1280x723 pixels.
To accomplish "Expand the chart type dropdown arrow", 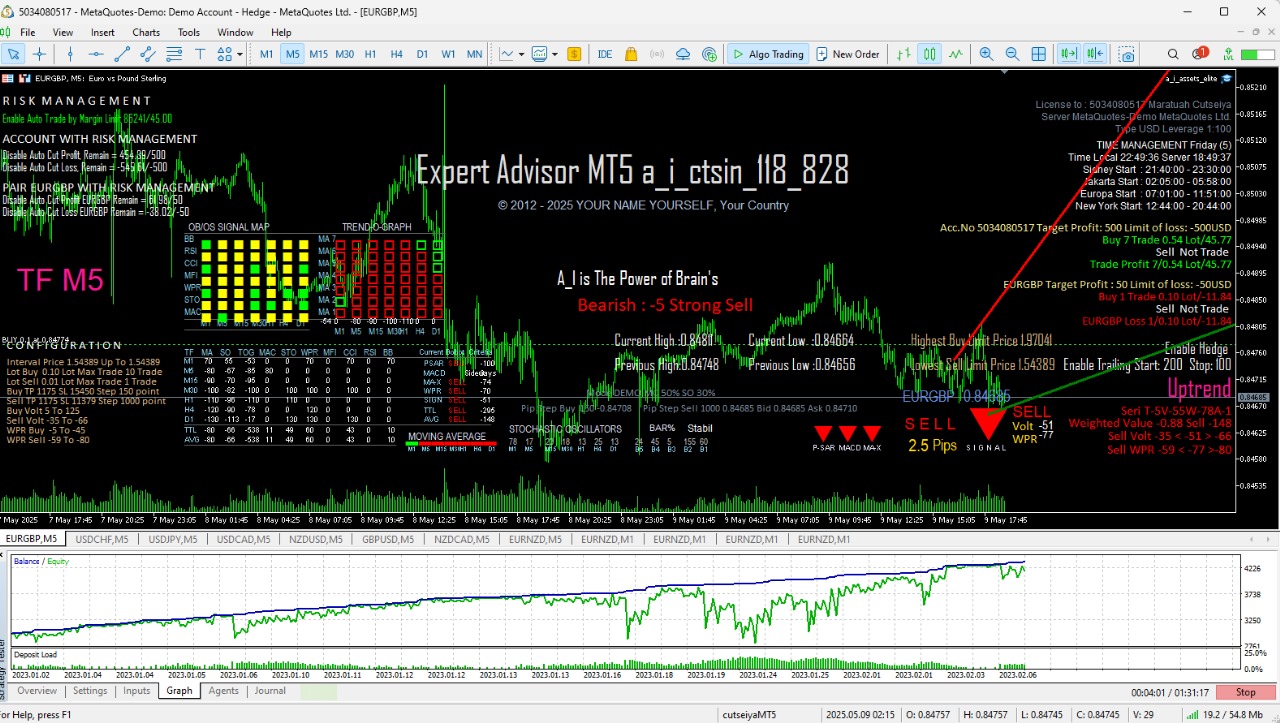I will 522,54.
